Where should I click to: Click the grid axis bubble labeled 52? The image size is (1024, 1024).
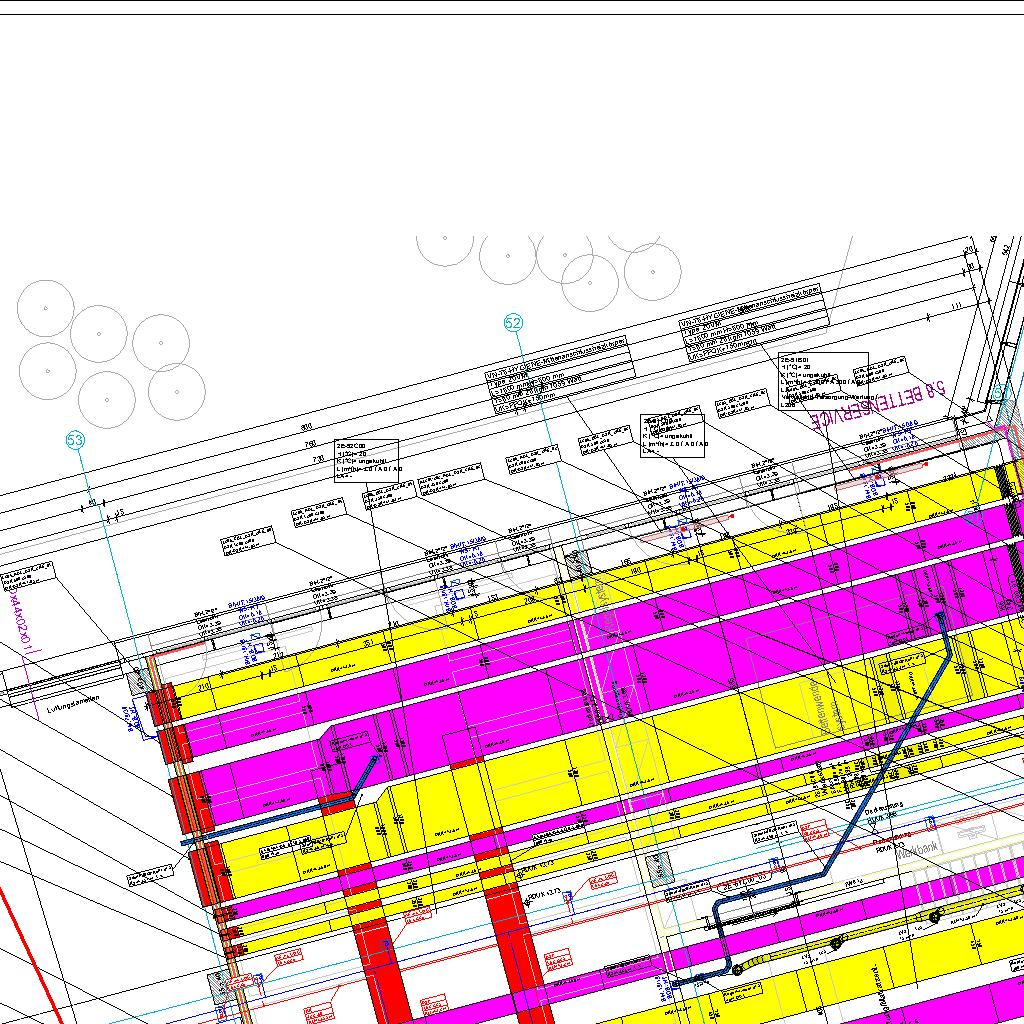(x=513, y=323)
